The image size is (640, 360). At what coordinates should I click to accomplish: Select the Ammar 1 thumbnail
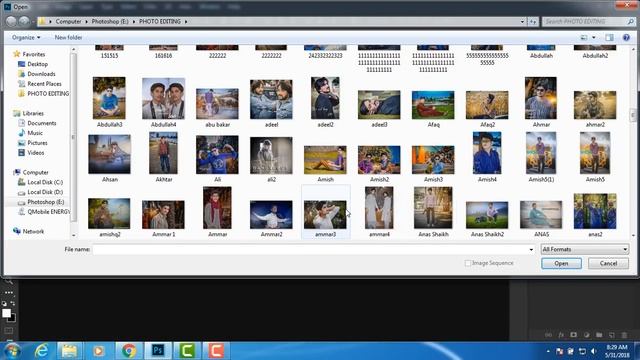click(163, 215)
